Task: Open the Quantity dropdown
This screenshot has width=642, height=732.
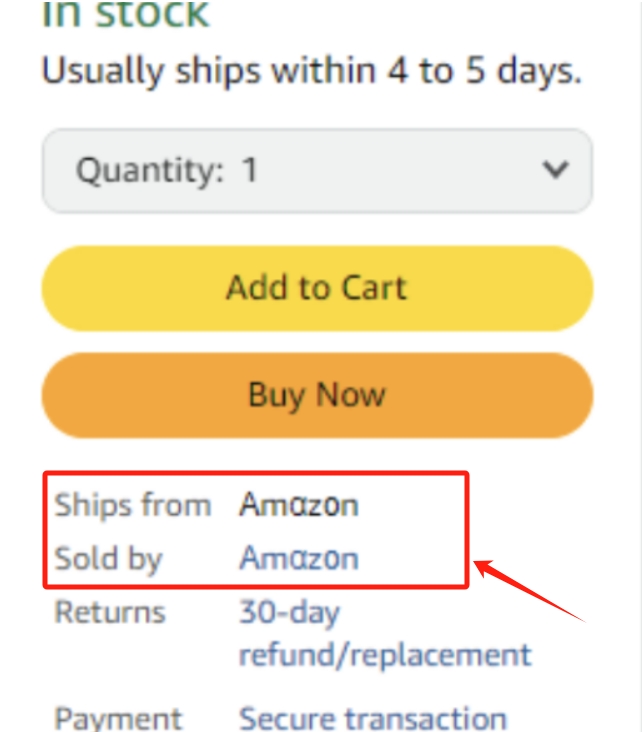Action: click(x=317, y=171)
